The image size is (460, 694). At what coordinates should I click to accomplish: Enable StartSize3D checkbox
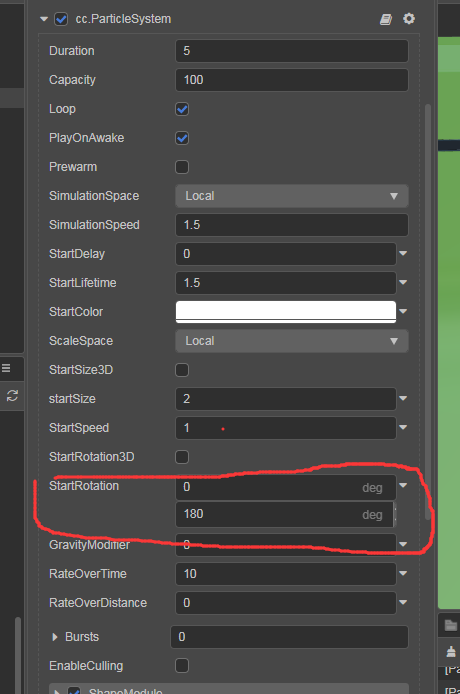(x=182, y=370)
